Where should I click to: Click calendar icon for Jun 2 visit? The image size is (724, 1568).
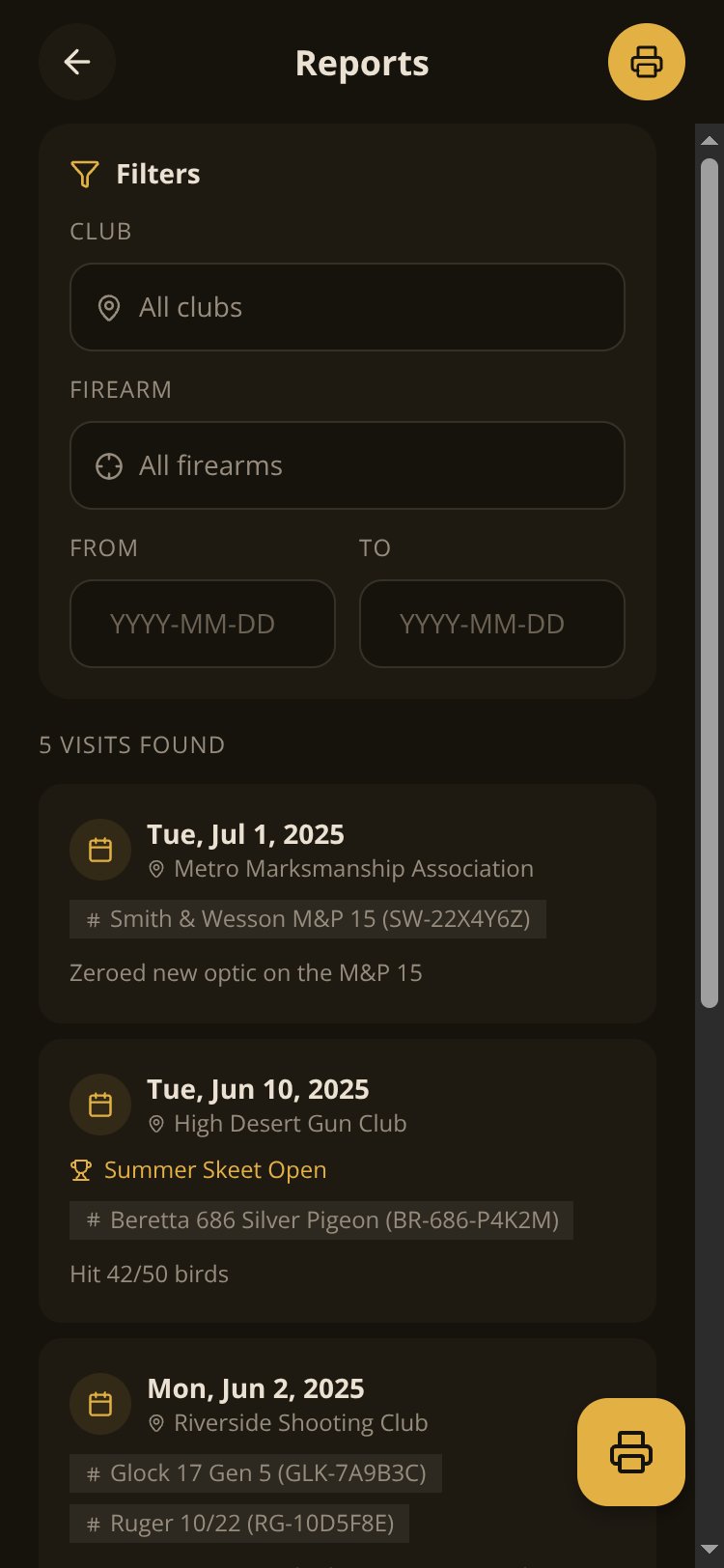(x=100, y=1404)
